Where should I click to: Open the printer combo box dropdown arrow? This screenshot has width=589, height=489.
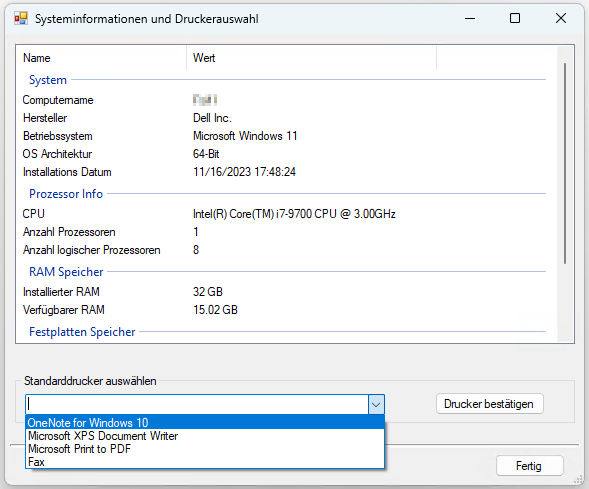[376, 404]
